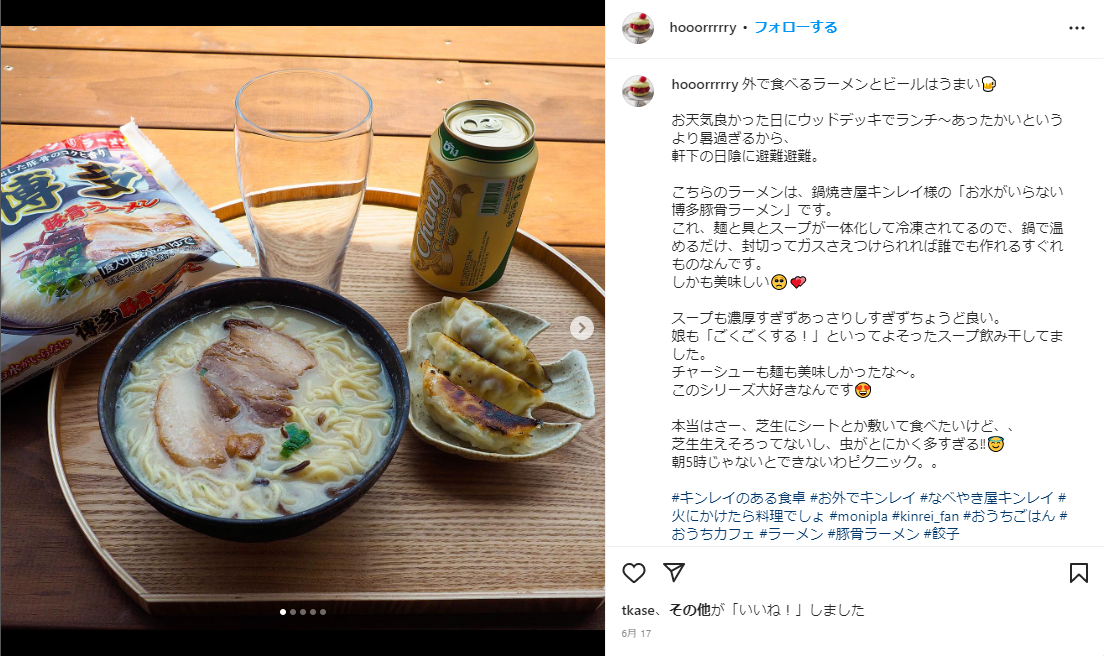Screen dimensions: 1104x656
Task: Jump to the second carousel dot indicator
Action: coord(293,612)
